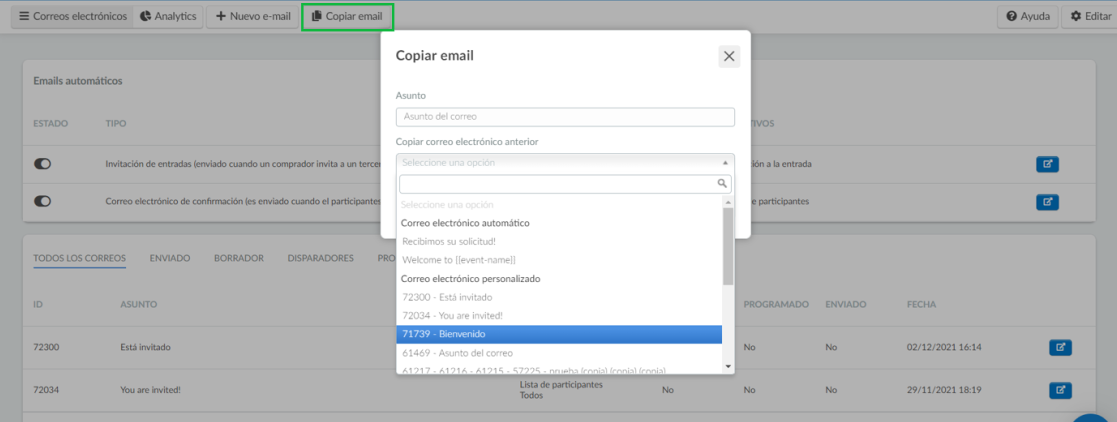Image resolution: width=1117 pixels, height=422 pixels.
Task: Click the ID column header
Action: [38, 304]
